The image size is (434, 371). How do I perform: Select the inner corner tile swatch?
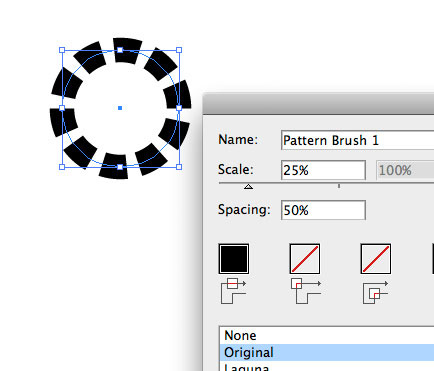coord(376,259)
